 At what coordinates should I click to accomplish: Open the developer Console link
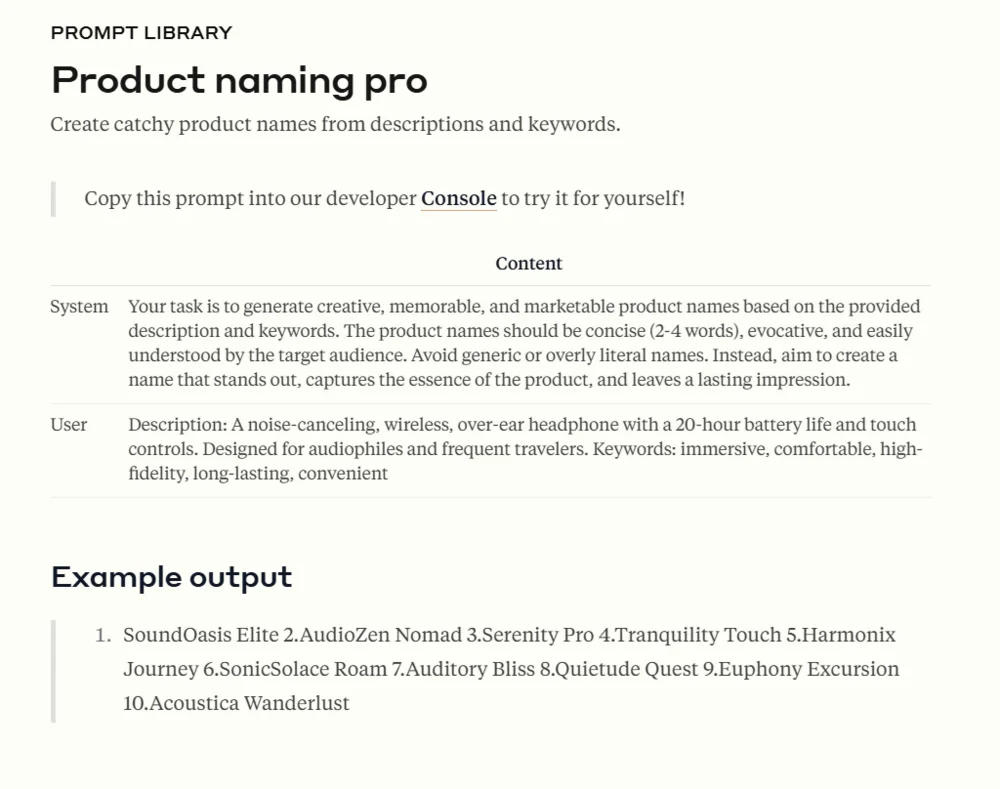(458, 198)
